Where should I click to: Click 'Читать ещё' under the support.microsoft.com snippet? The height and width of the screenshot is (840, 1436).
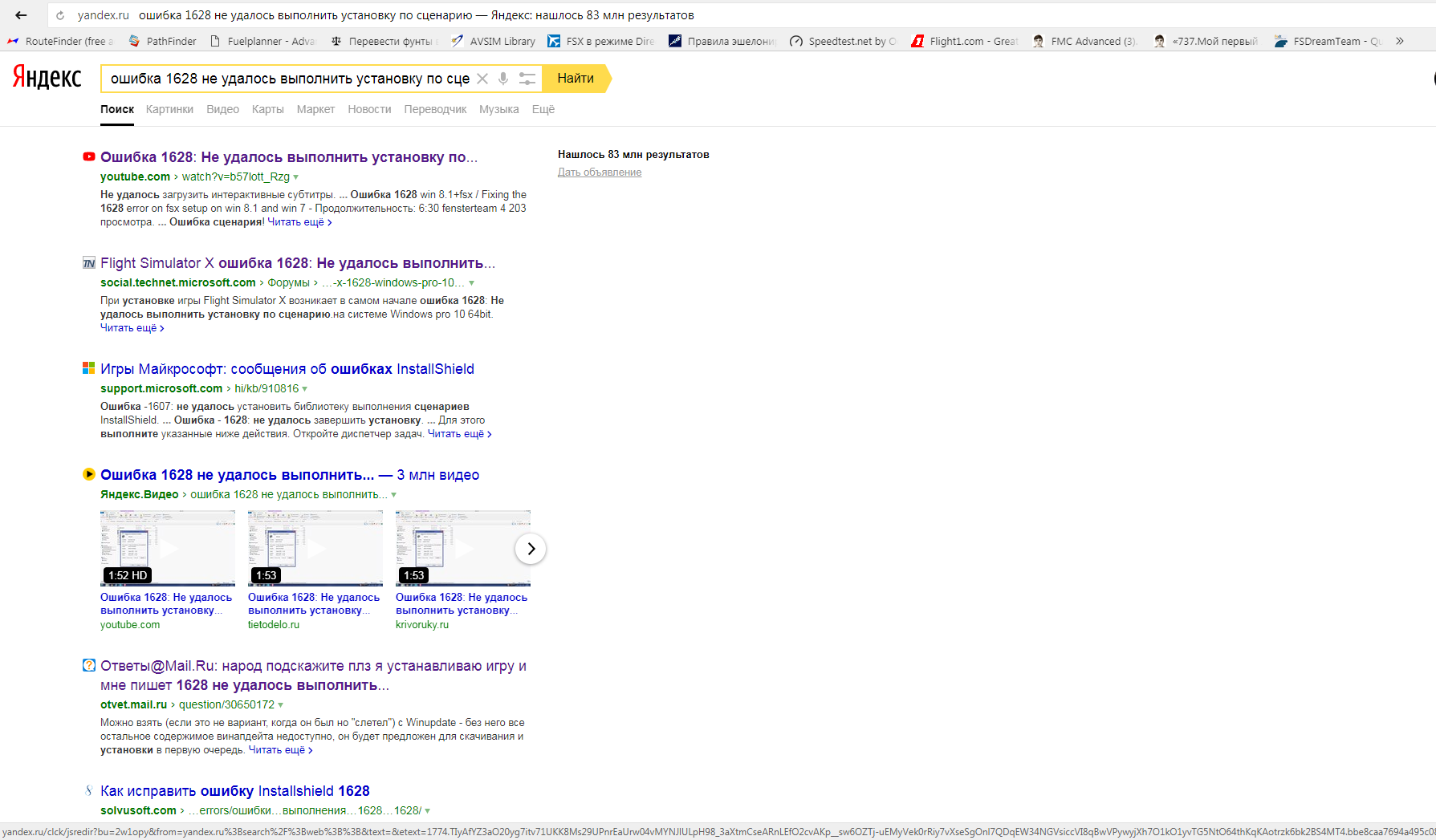point(460,434)
